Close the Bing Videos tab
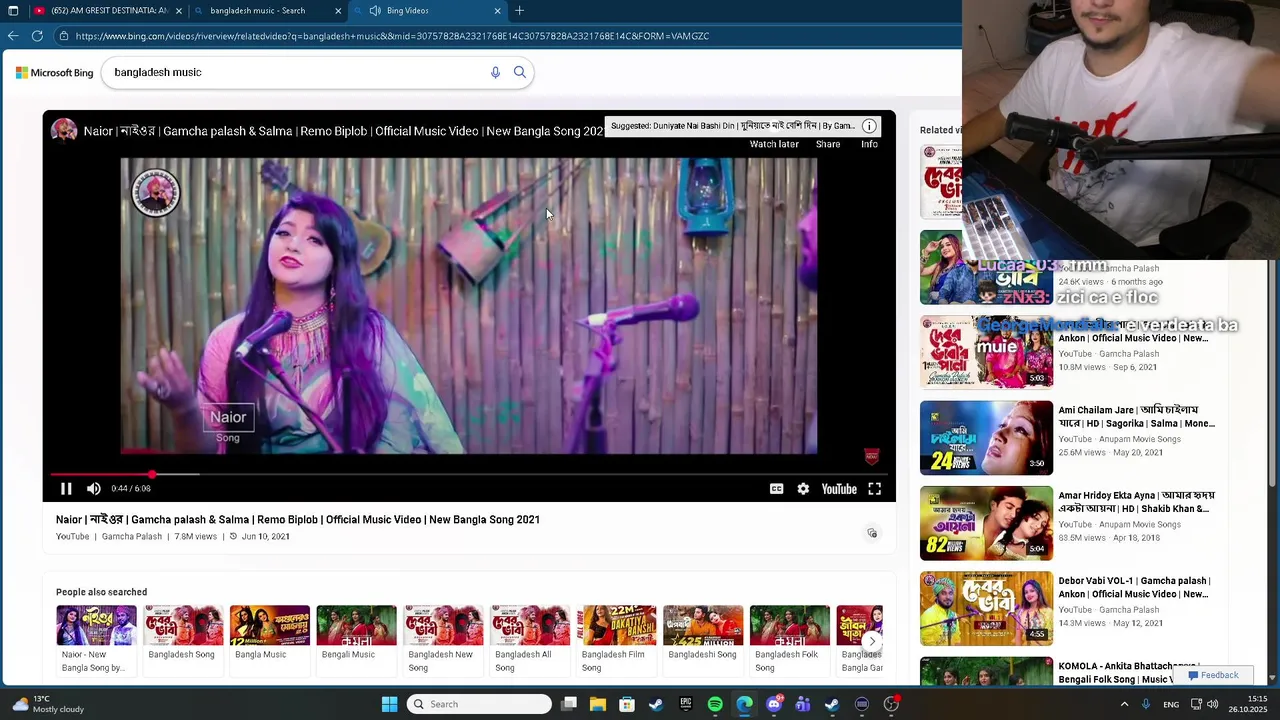The image size is (1280, 720). [497, 10]
